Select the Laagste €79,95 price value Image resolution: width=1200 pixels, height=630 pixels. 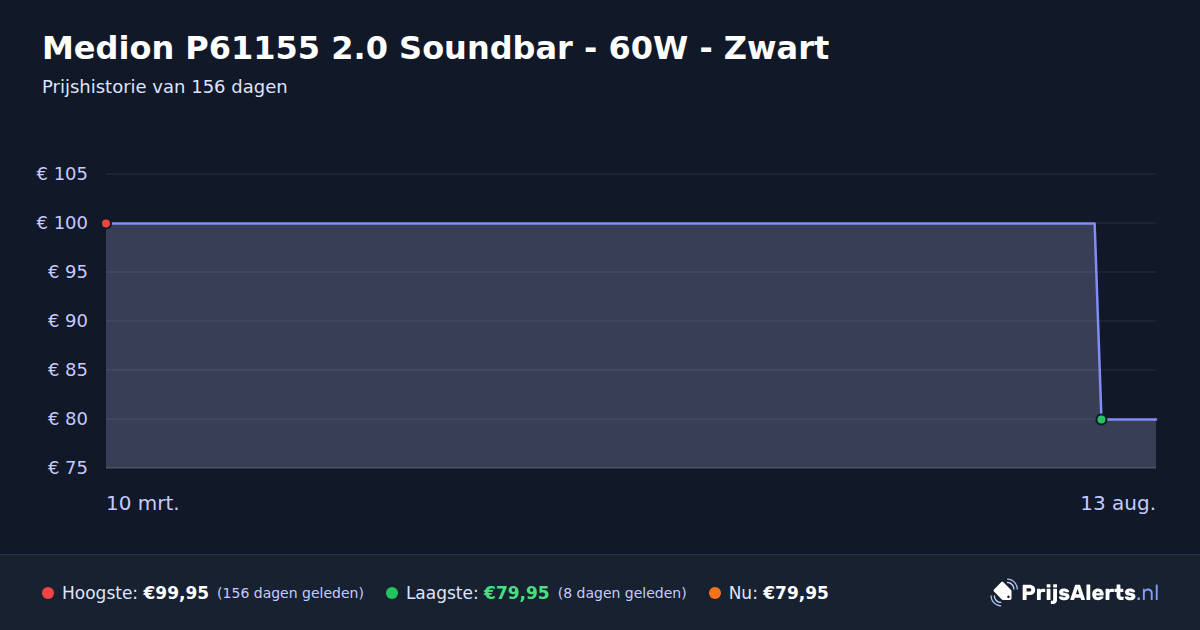(x=517, y=593)
